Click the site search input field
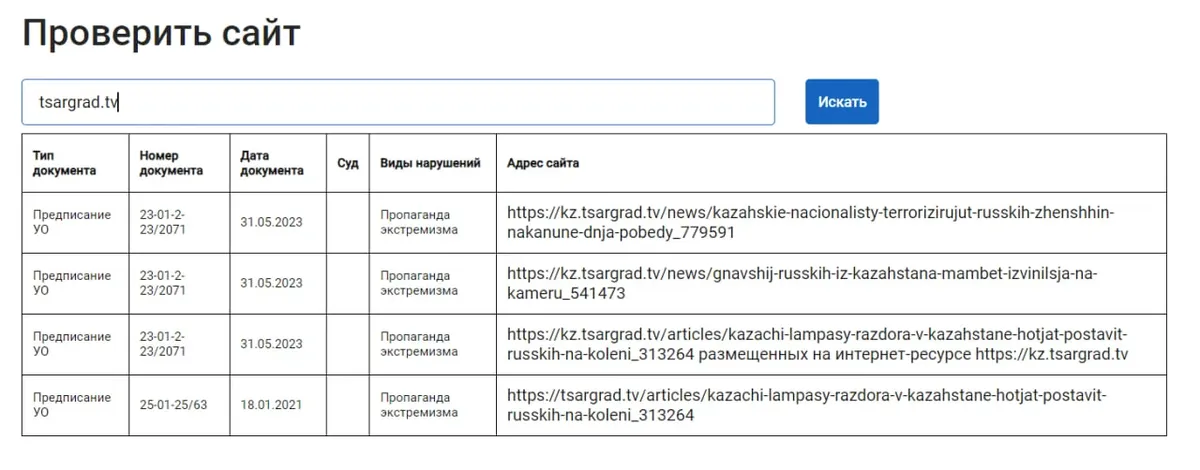The width and height of the screenshot is (1200, 470). click(x=398, y=102)
